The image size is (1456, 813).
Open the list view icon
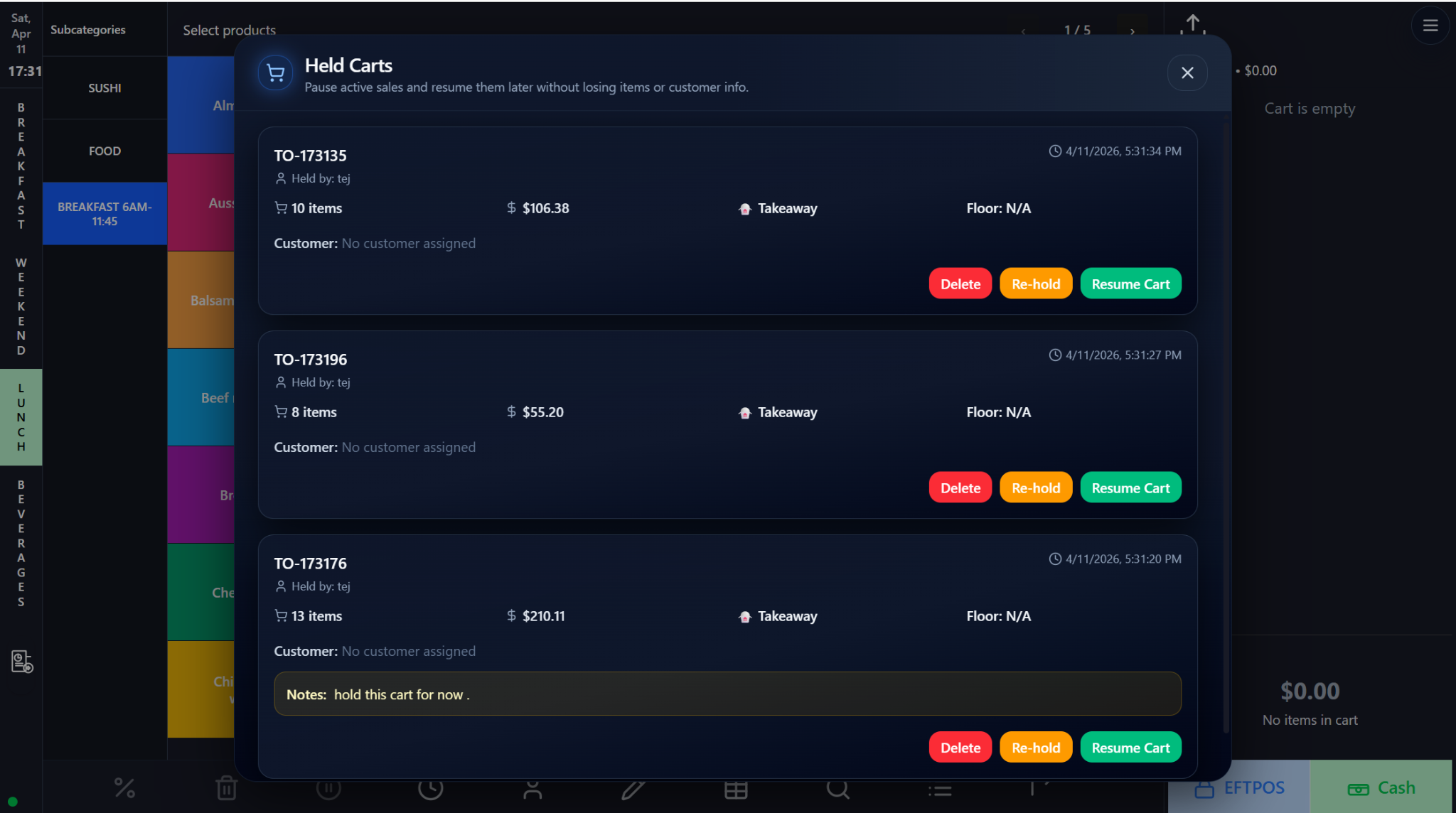click(940, 790)
